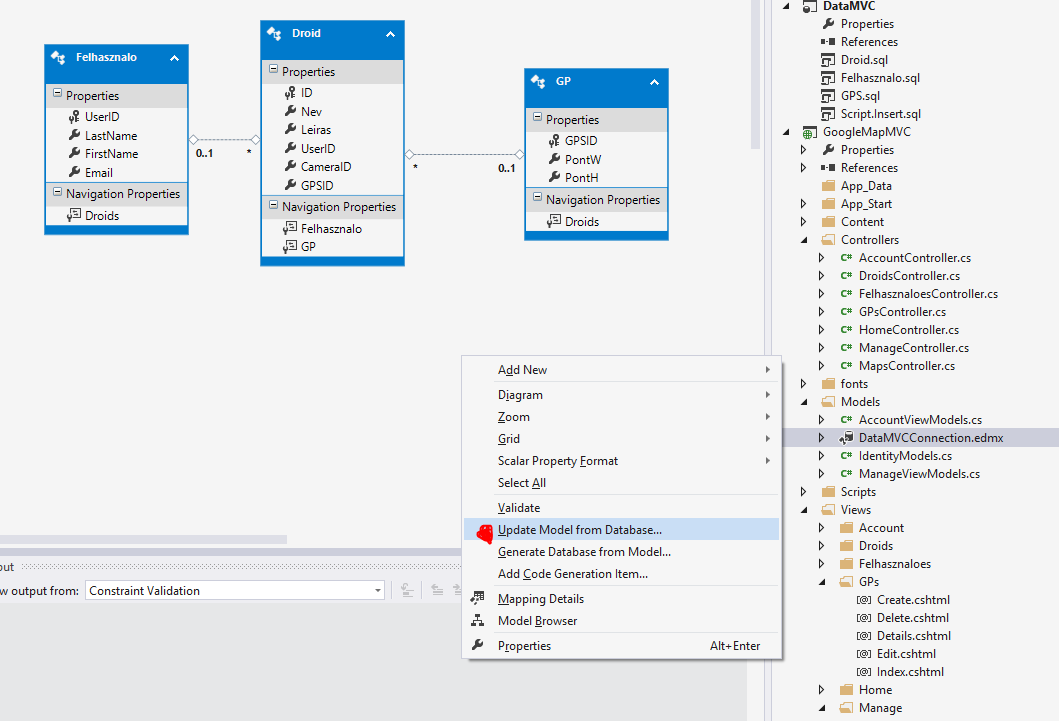Screen dimensions: 1059x721
Task: Click the GP entity icon in its header
Action: tap(538, 82)
